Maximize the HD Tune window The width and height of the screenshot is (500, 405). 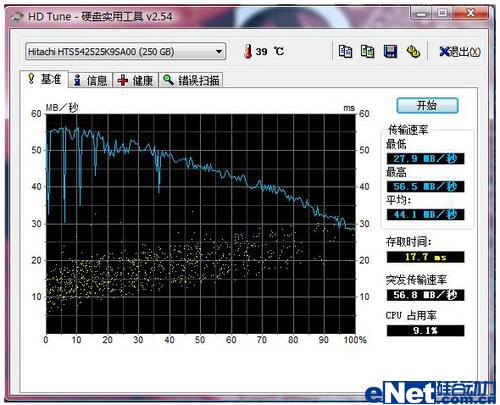point(442,13)
